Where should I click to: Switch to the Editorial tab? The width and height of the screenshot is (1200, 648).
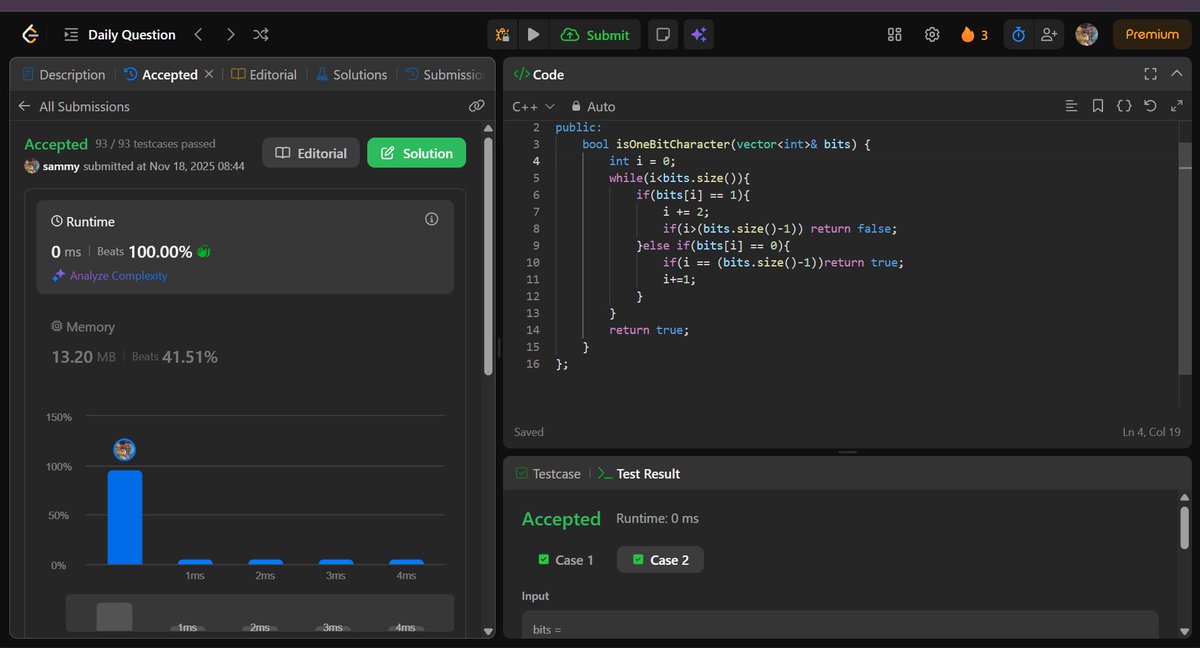pyautogui.click(x=264, y=74)
